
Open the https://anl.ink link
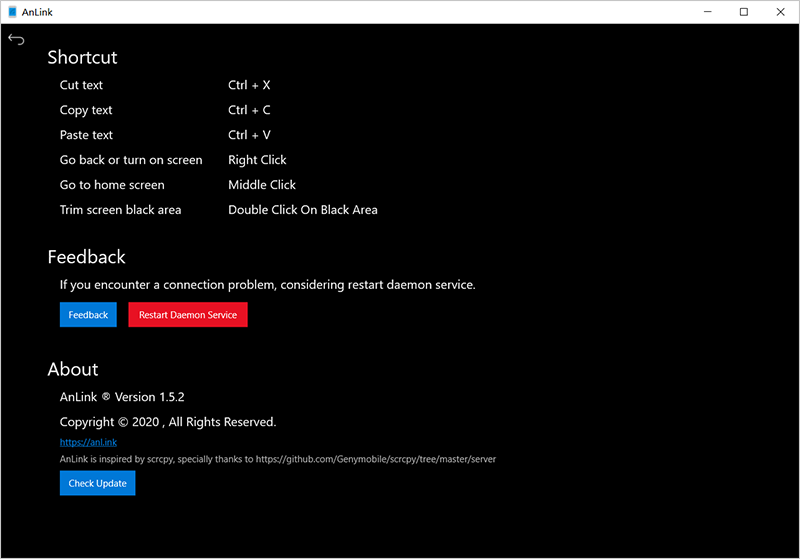(x=88, y=442)
